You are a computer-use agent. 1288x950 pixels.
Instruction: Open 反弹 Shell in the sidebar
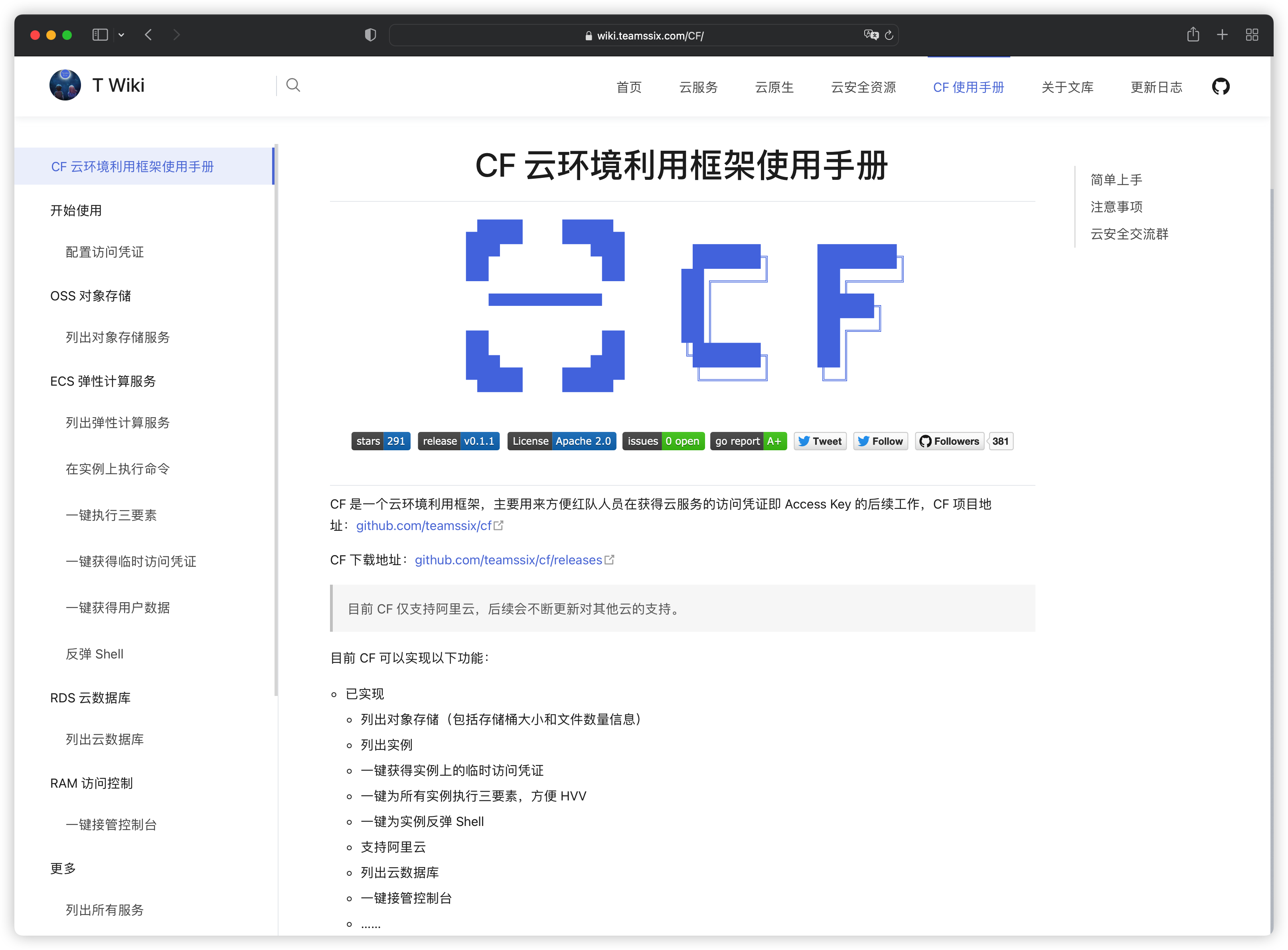coord(94,654)
